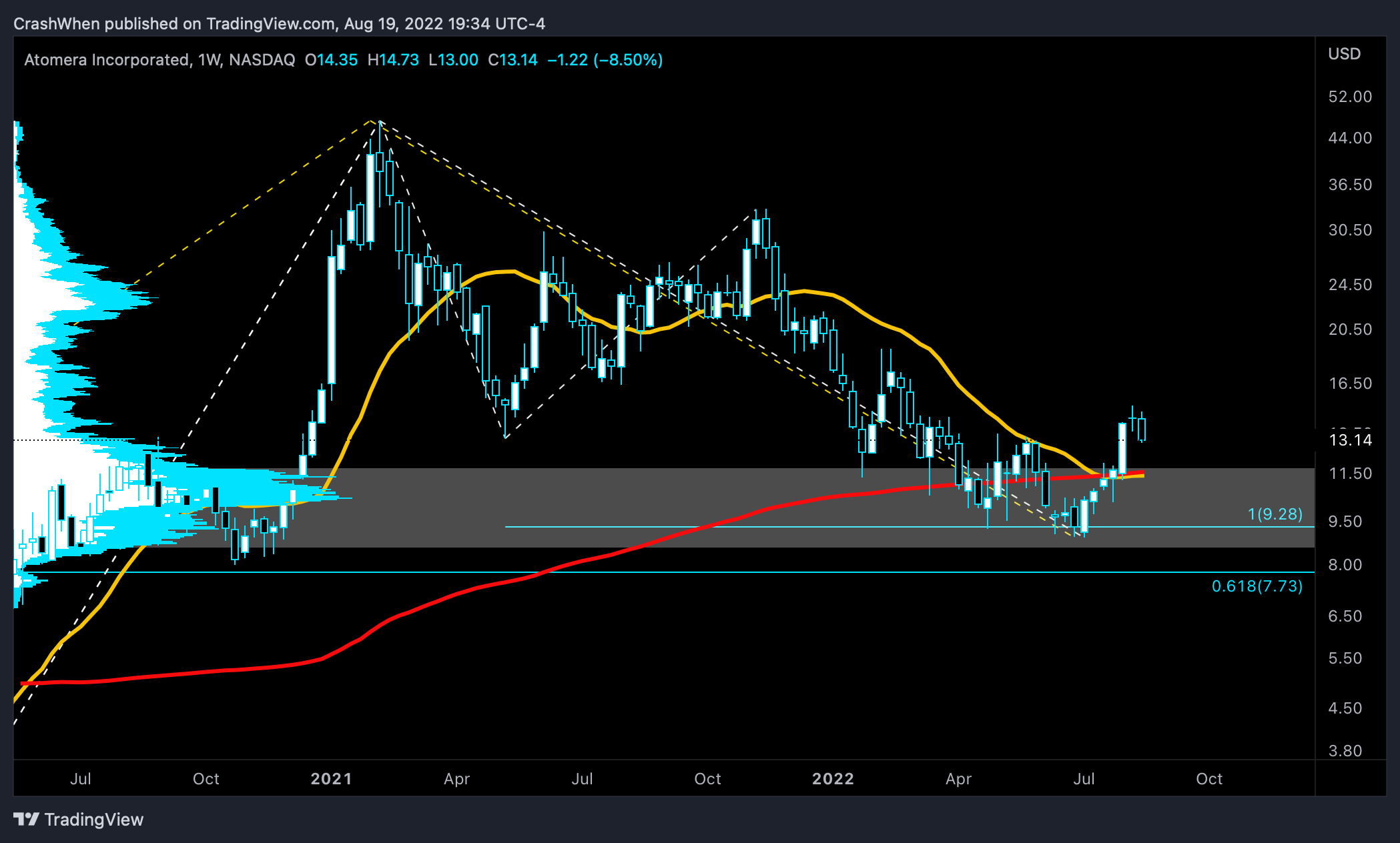Click the 11.50 price axis label
Image resolution: width=1400 pixels, height=843 pixels.
pos(1350,474)
